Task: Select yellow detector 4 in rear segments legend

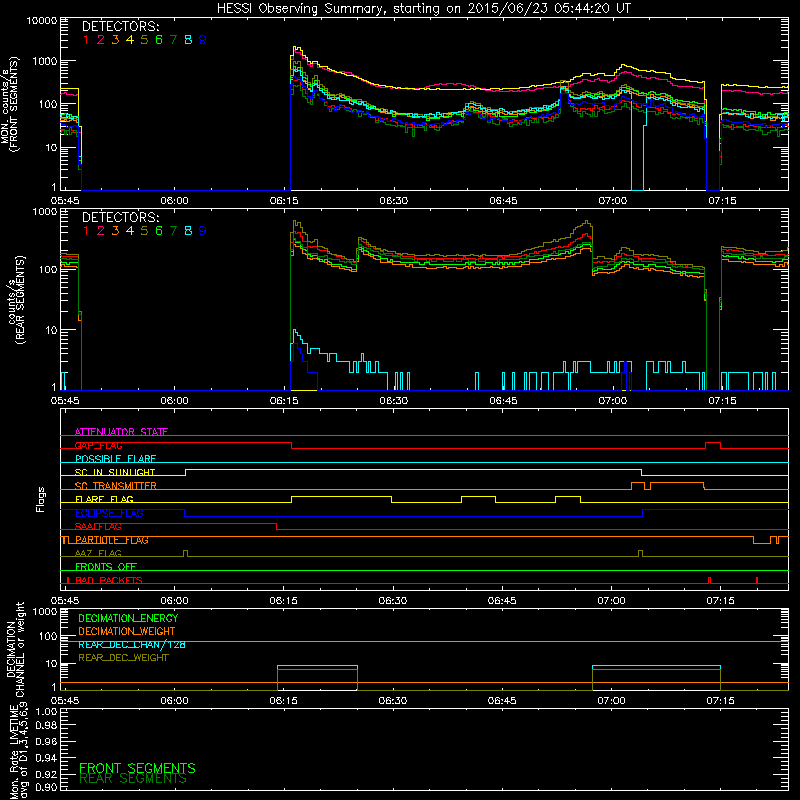Action: click(130, 231)
